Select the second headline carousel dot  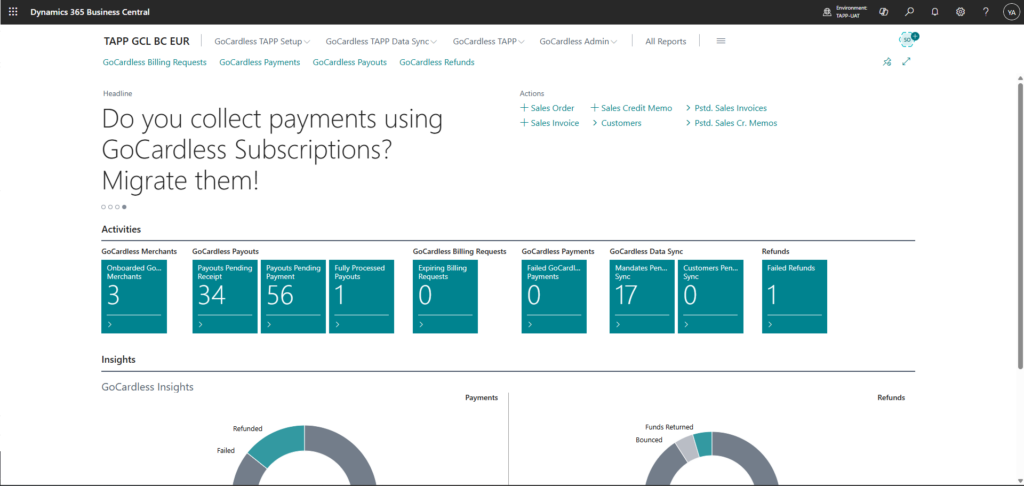110,207
